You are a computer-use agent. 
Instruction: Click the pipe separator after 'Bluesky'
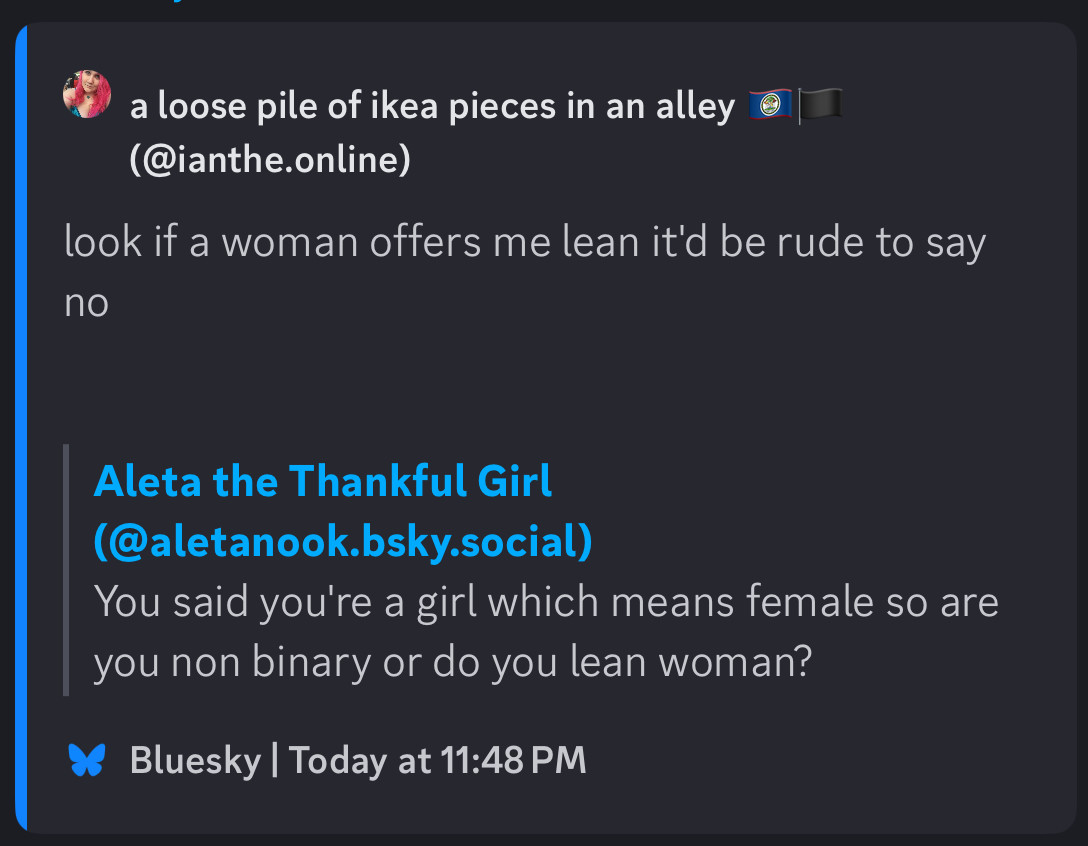[x=274, y=761]
